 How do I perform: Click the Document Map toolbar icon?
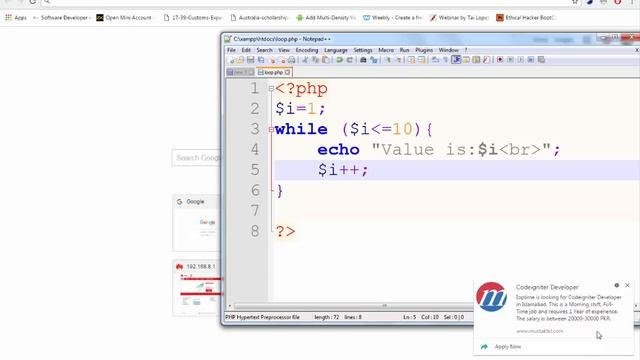476,60
